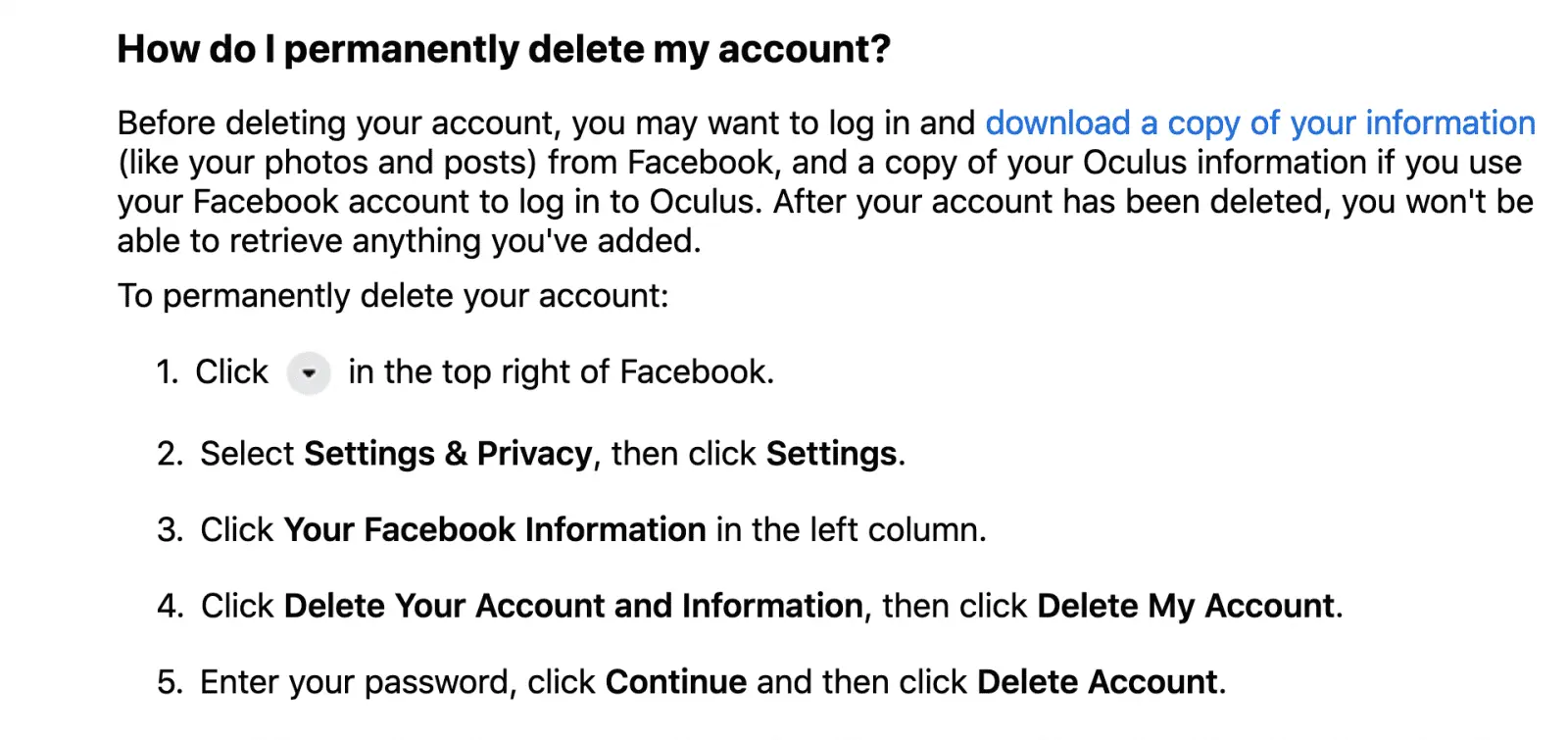Image resolution: width=1568 pixels, height=740 pixels.
Task: Click the 'To permanently delete your account:' line
Action: [x=393, y=296]
